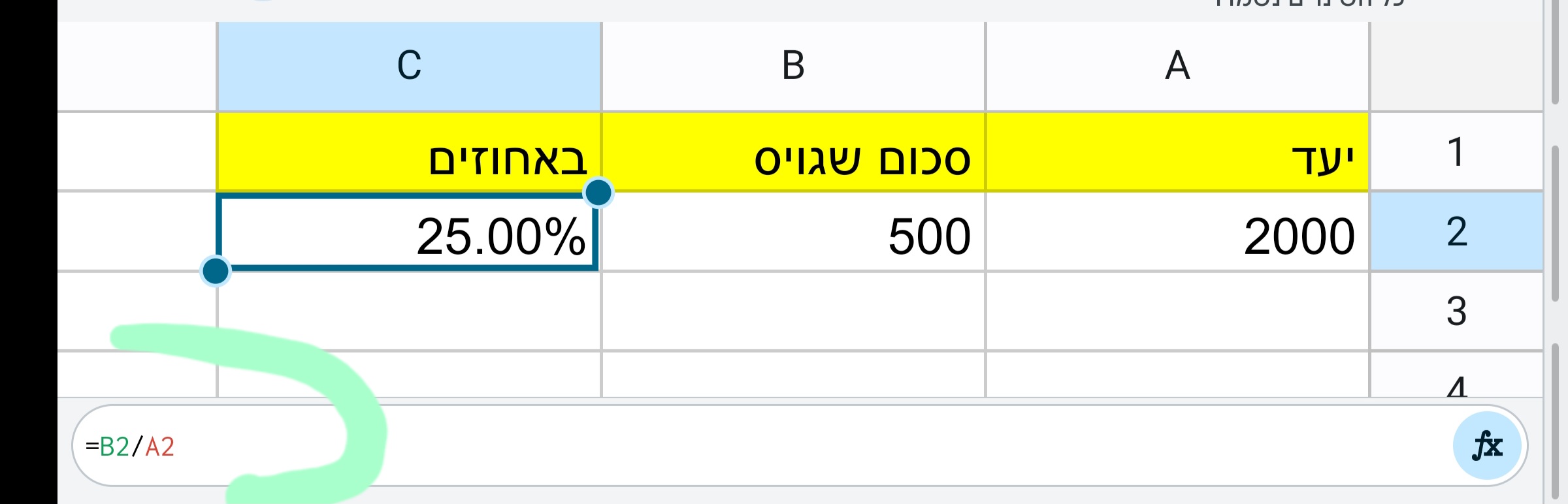This screenshot has height=504, width=1568.
Task: Select the cell containing 'סכום שגויס'
Action: pyautogui.click(x=792, y=150)
